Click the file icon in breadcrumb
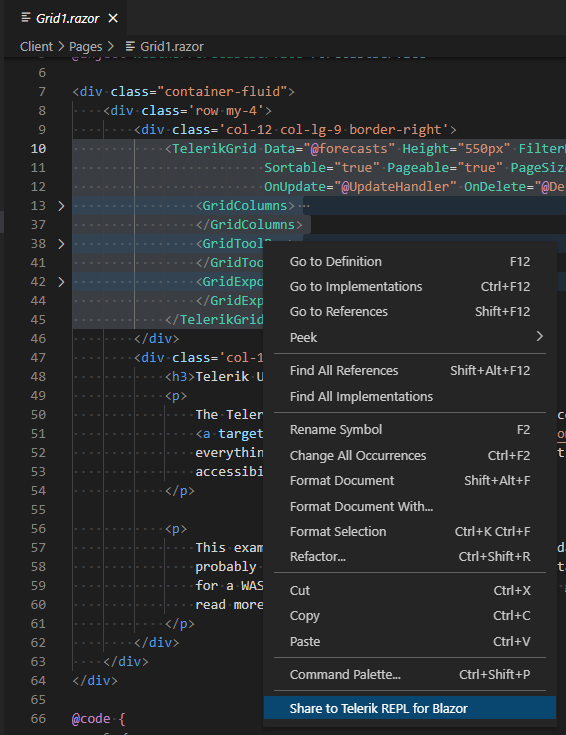The image size is (566, 735). coord(130,46)
